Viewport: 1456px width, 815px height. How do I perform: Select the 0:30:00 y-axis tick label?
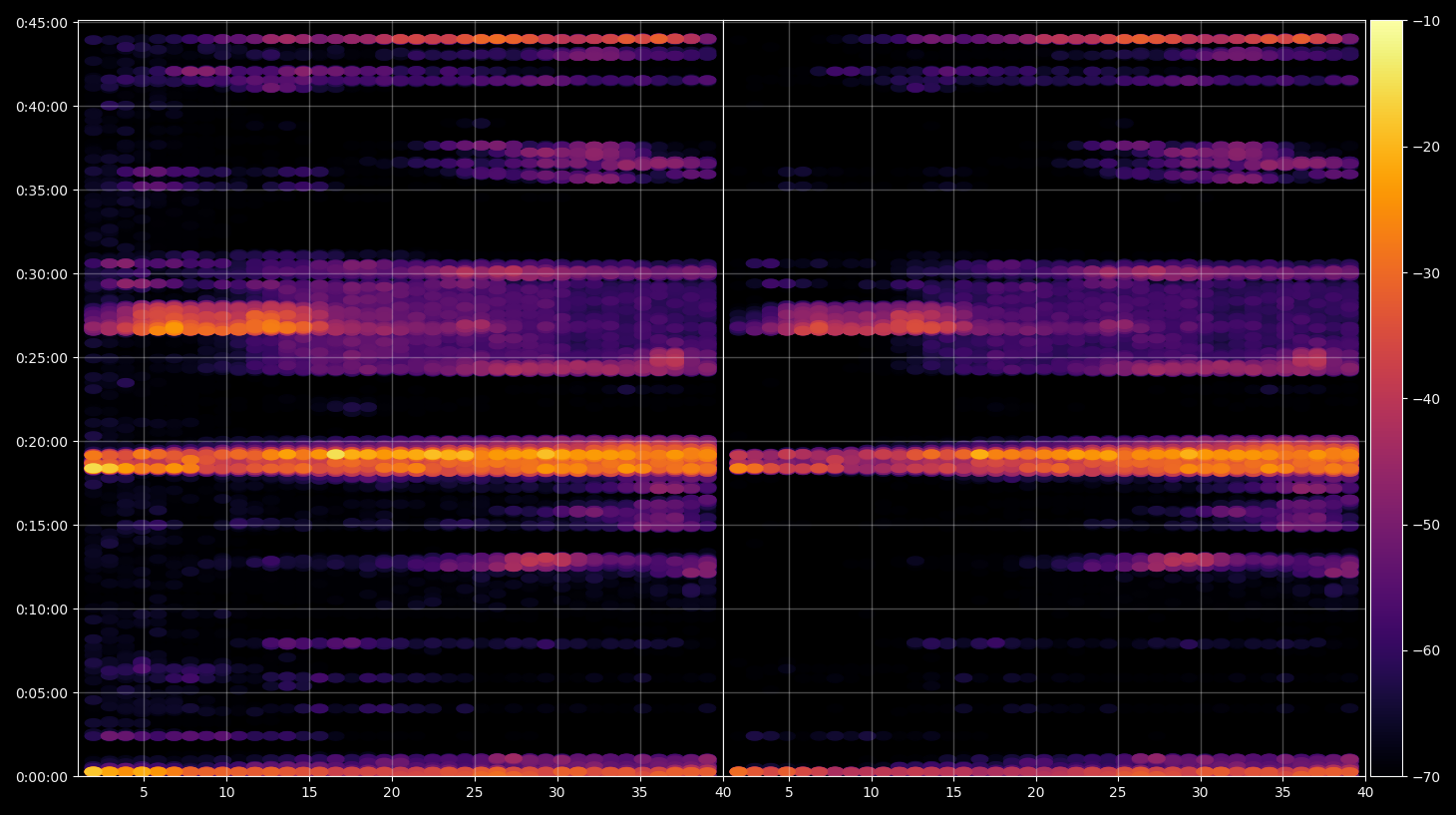coord(42,274)
